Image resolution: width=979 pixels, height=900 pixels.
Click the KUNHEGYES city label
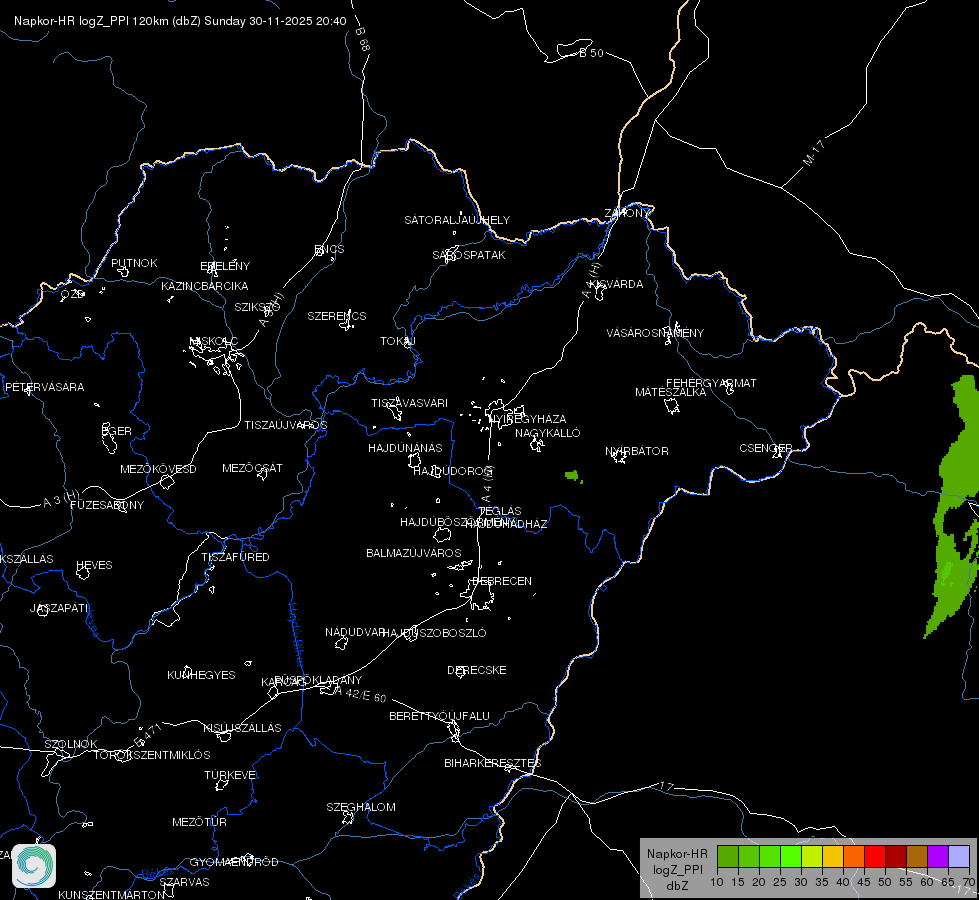pos(201,675)
